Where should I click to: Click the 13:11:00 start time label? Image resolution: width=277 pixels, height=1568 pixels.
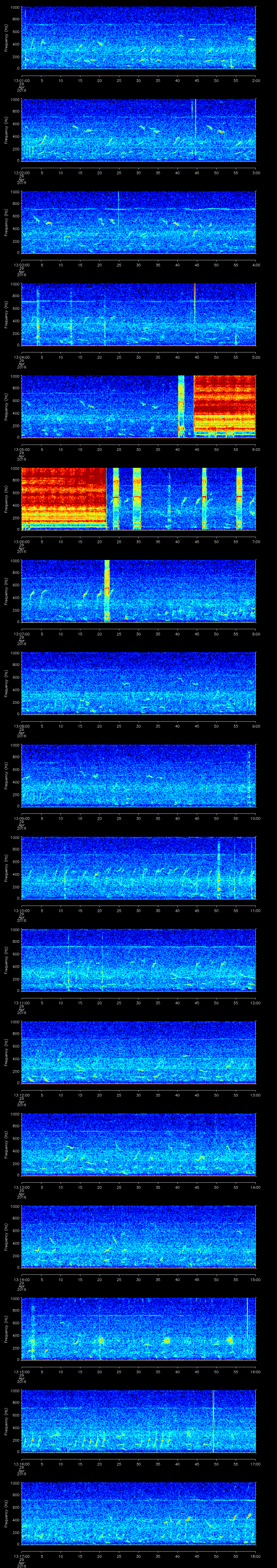(x=21, y=1003)
